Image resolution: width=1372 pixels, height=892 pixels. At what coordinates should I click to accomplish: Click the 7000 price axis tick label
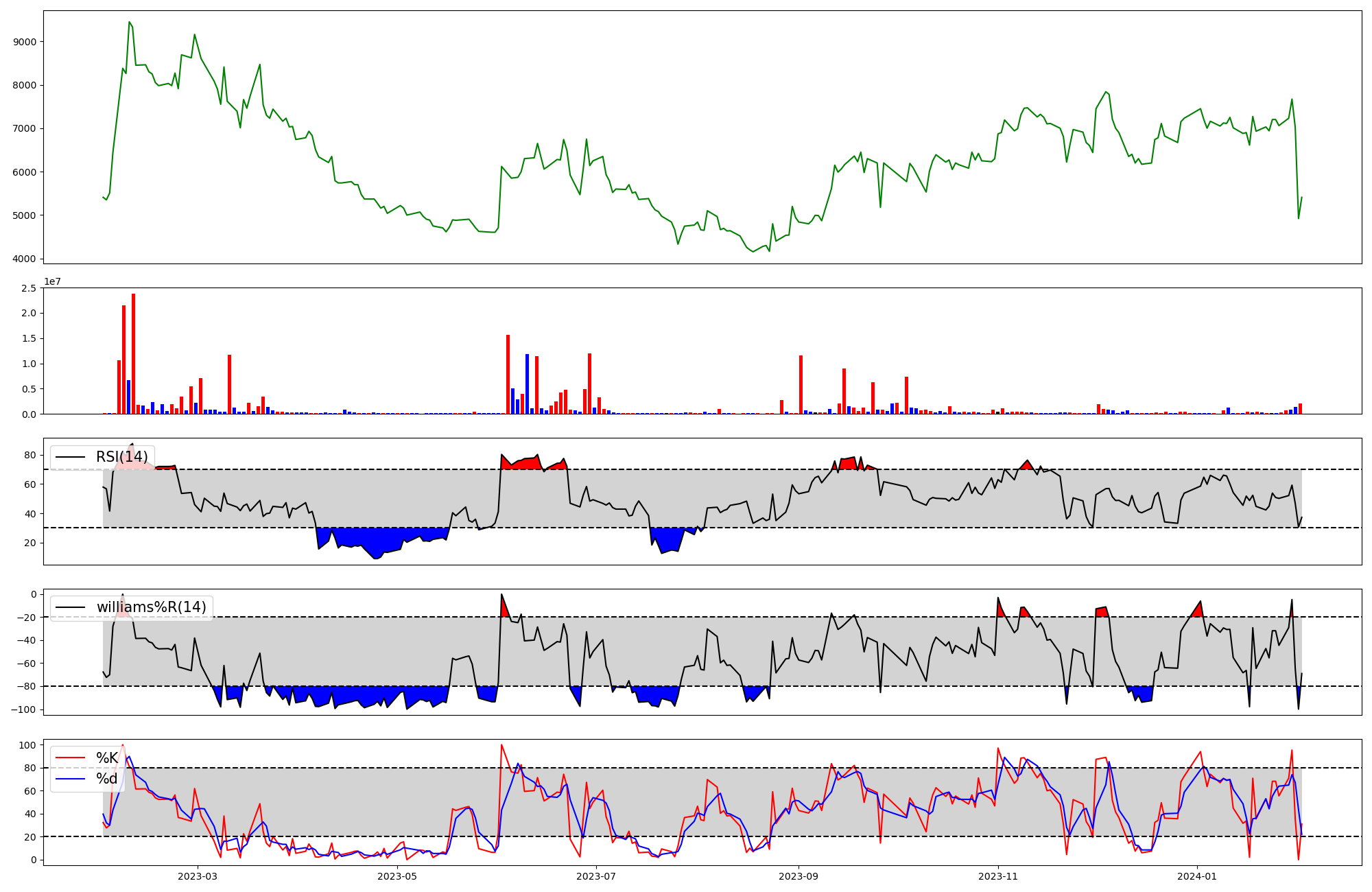[x=25, y=129]
